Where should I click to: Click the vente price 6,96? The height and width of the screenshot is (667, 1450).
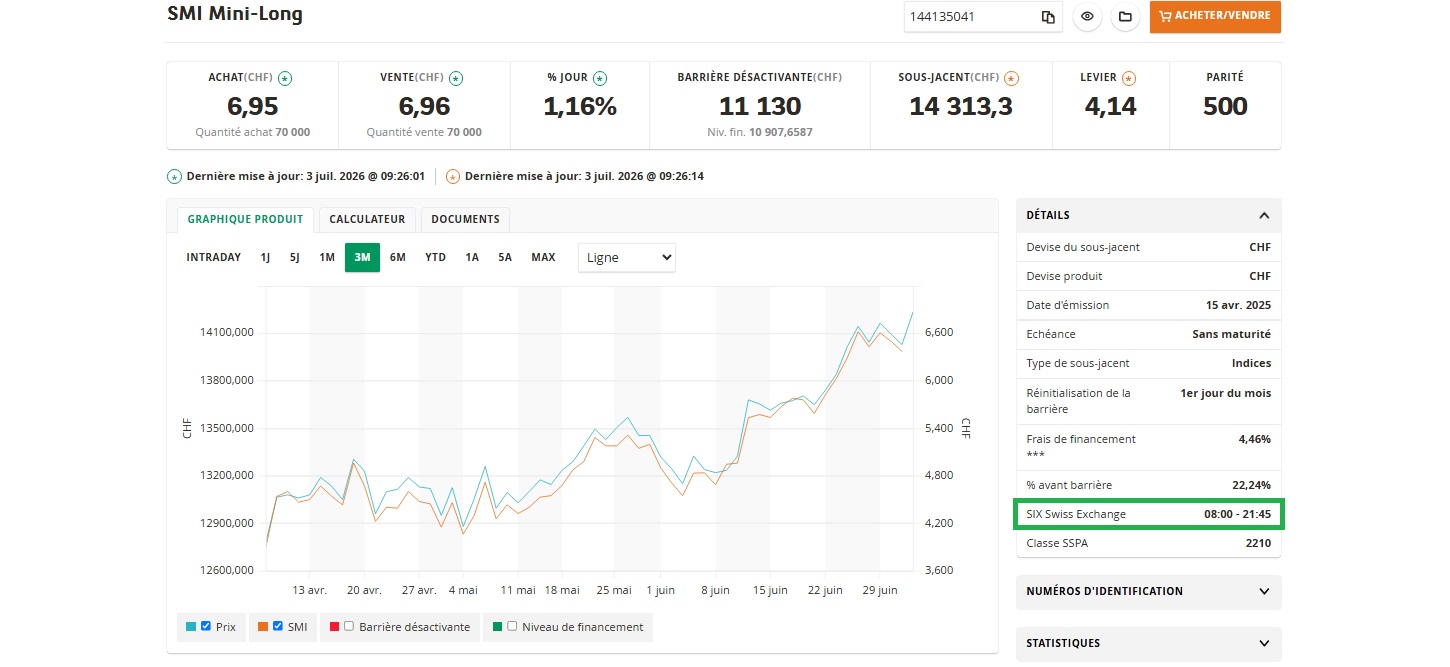[x=424, y=106]
